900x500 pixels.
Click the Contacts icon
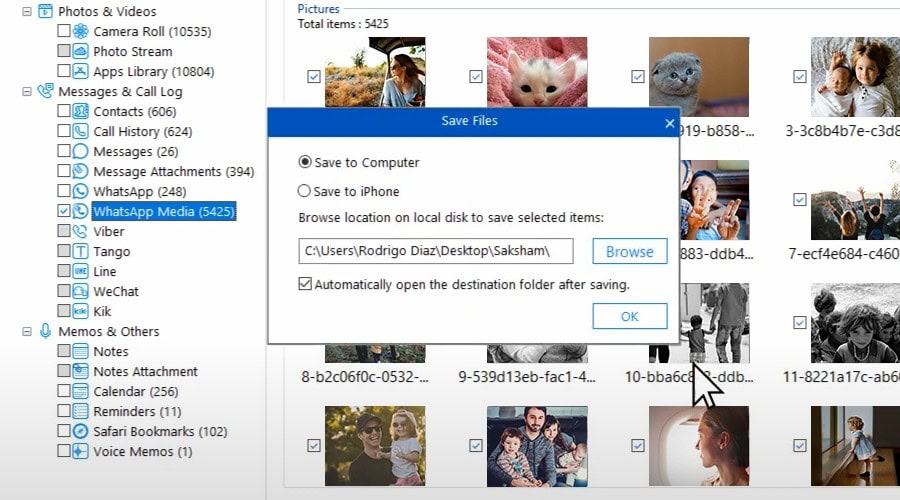click(80, 111)
